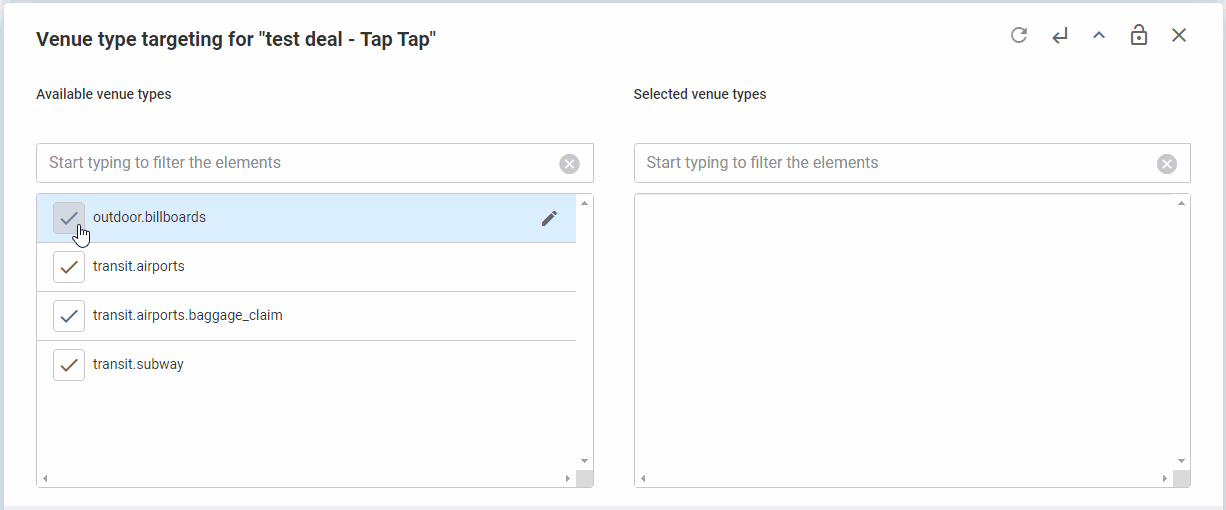Toggle the transit.airports checkbox
The image size is (1226, 510).
point(69,267)
